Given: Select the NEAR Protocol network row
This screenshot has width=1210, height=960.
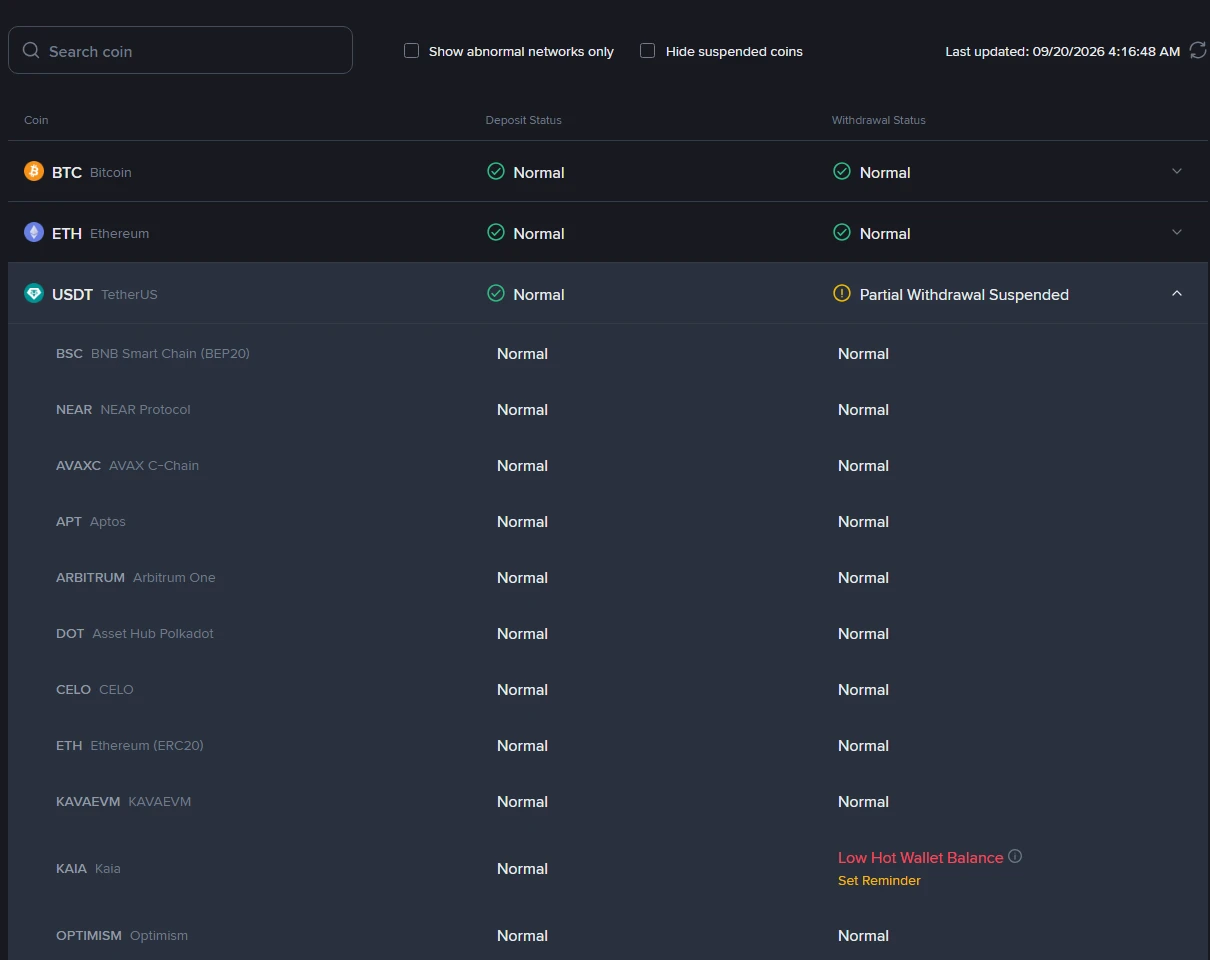Looking at the screenshot, I should 608,409.
